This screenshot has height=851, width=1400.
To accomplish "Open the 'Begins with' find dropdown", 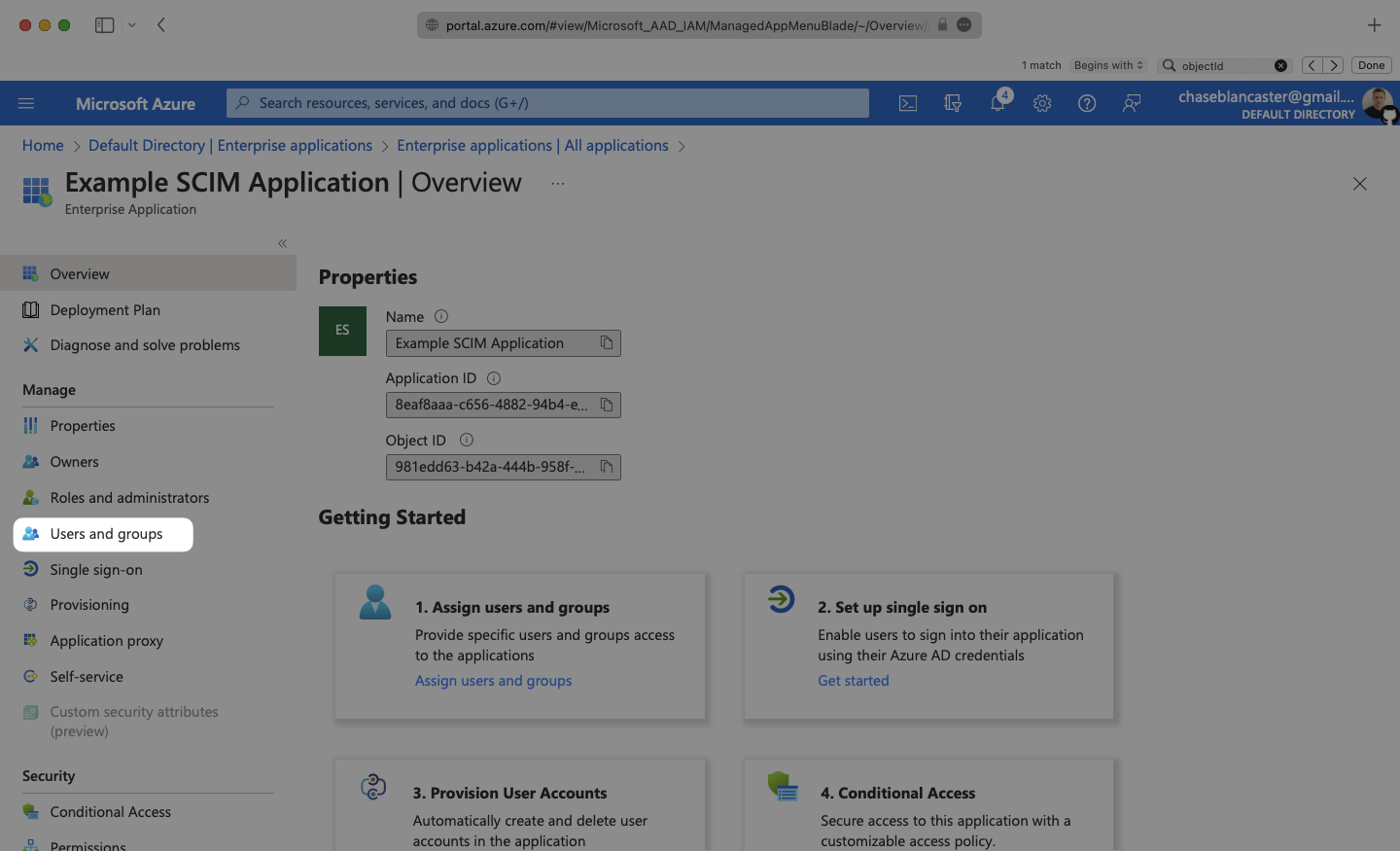I will 1108,65.
